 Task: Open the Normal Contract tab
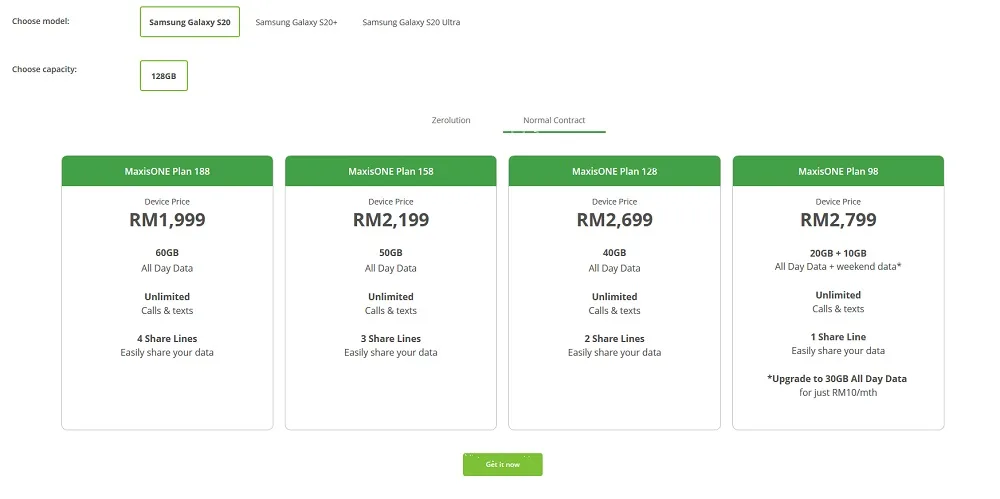(x=554, y=120)
